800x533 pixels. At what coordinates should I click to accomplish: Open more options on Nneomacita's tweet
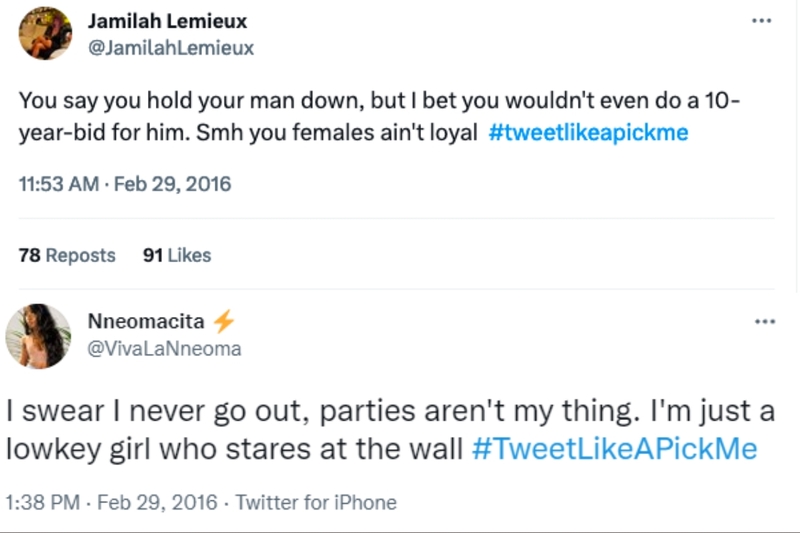tap(765, 321)
